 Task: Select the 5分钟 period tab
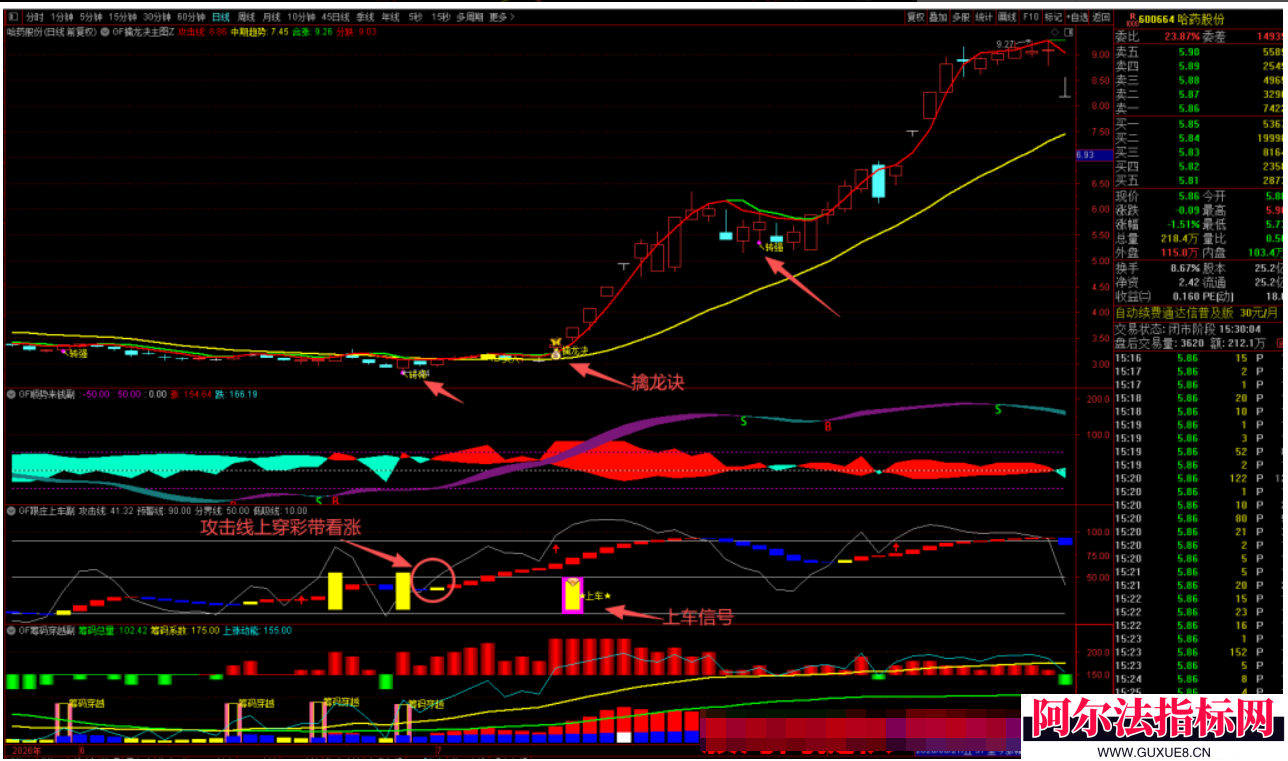(91, 17)
